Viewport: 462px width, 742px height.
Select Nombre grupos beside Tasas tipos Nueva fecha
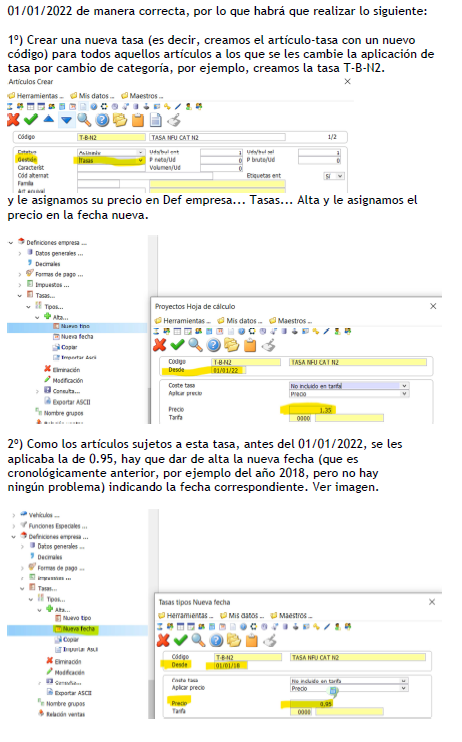[62, 704]
